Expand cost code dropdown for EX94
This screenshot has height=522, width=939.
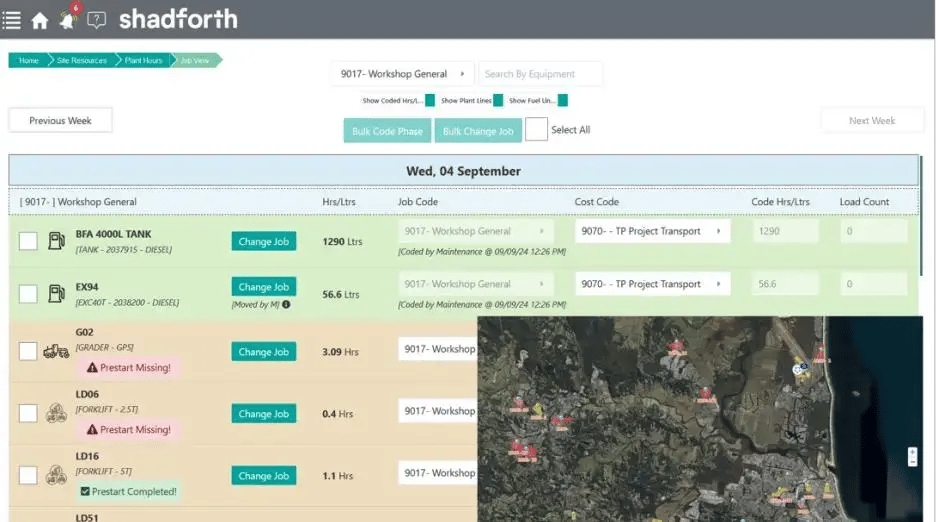click(652, 284)
